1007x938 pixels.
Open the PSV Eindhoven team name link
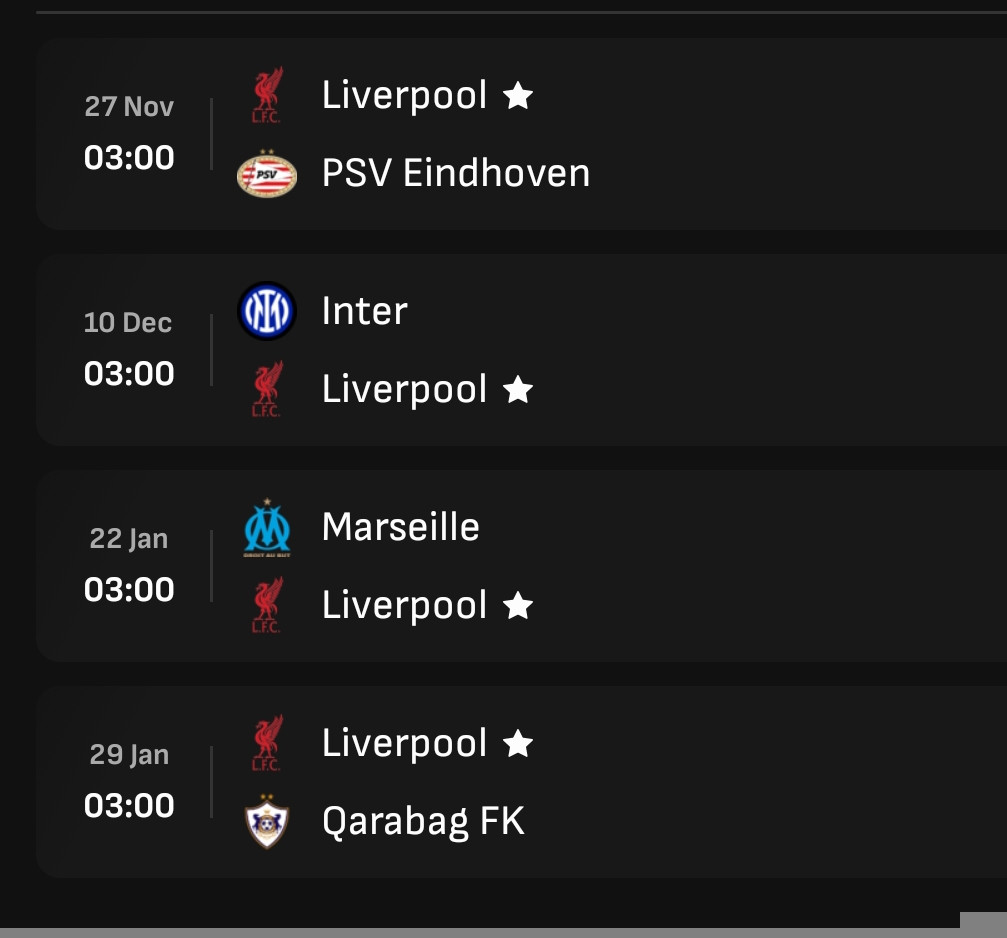point(455,174)
